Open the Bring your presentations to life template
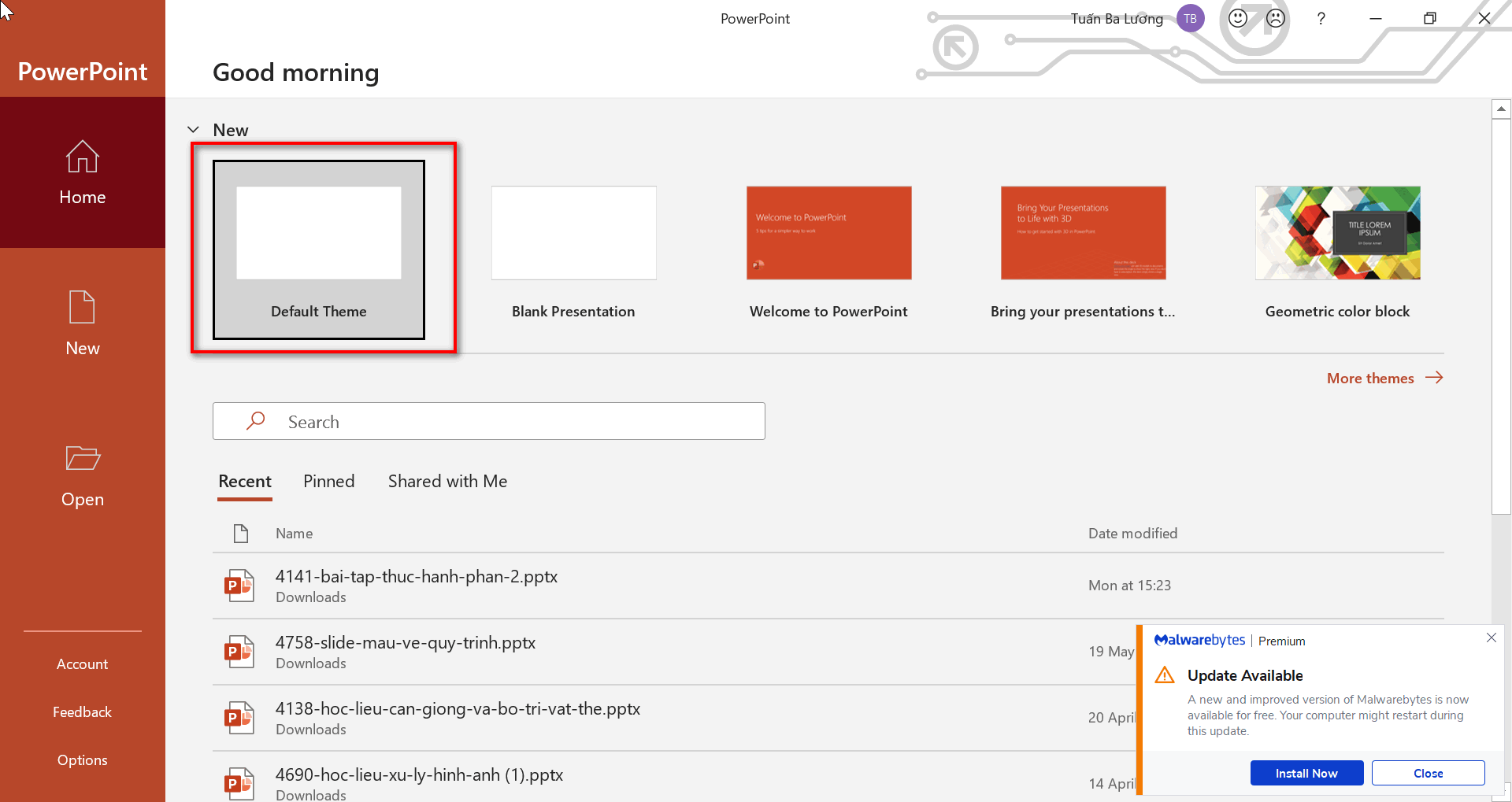This screenshot has width=1512, height=802. [1083, 249]
